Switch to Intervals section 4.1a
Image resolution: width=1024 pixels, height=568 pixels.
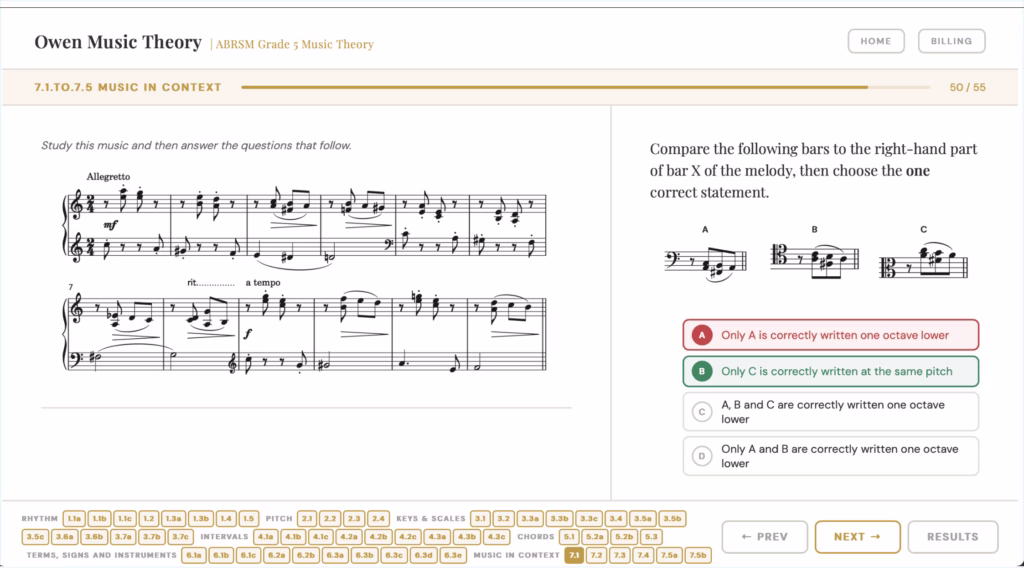[x=266, y=537]
